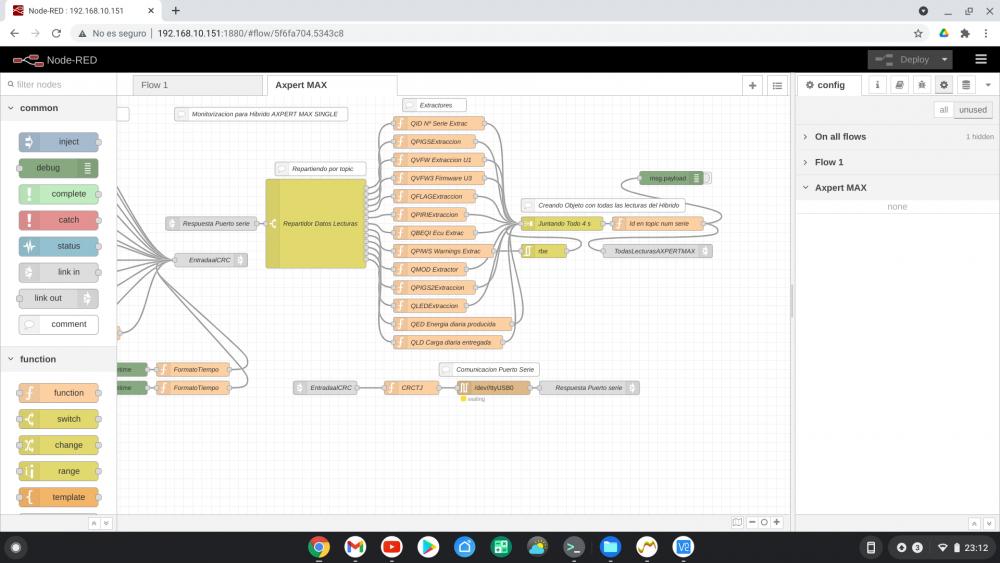
Task: Open the debug messages sidebar icon
Action: (x=922, y=84)
